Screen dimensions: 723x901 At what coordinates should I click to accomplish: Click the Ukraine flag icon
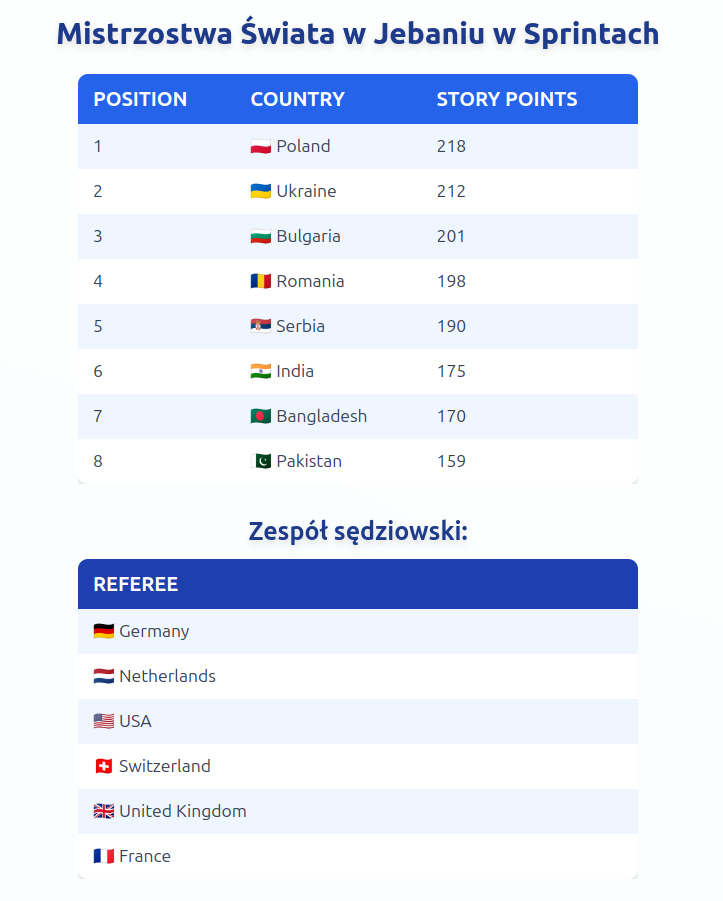(x=261, y=192)
